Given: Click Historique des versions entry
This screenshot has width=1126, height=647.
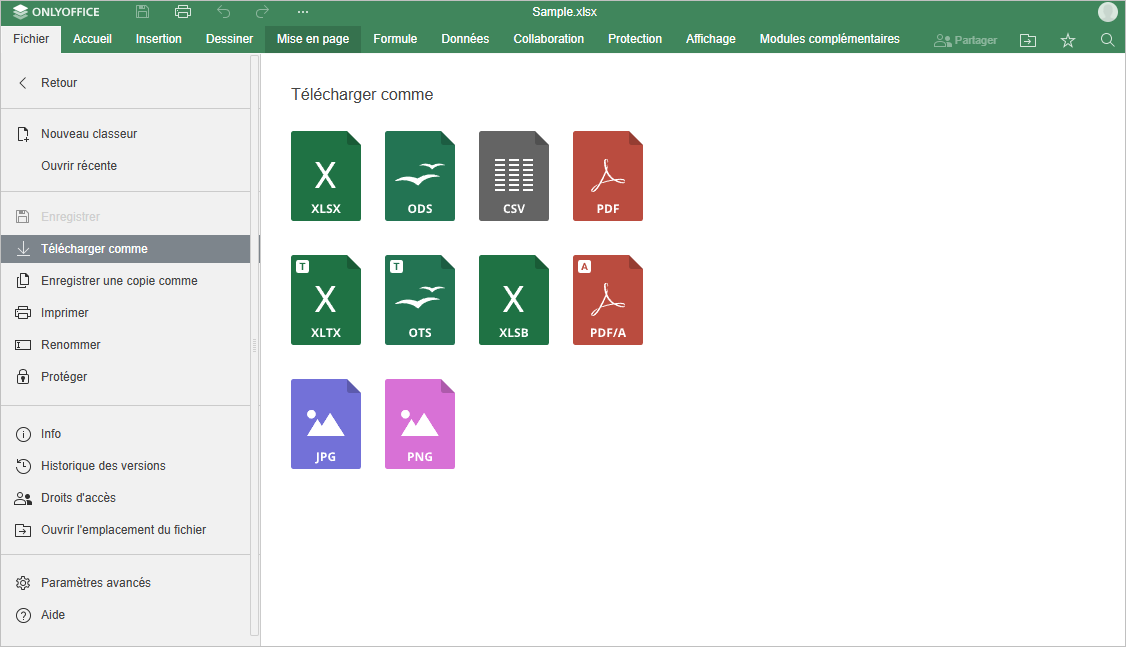Looking at the screenshot, I should [102, 466].
